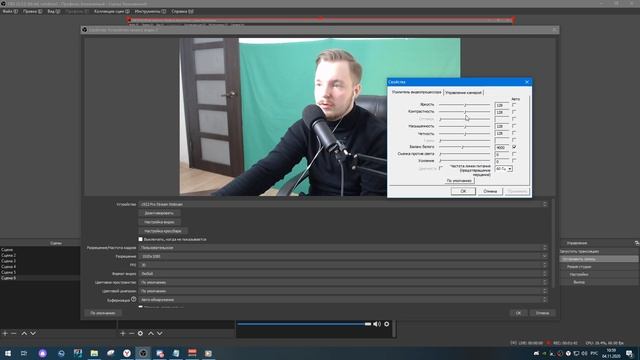Open the Инструменты menu

(150, 11)
